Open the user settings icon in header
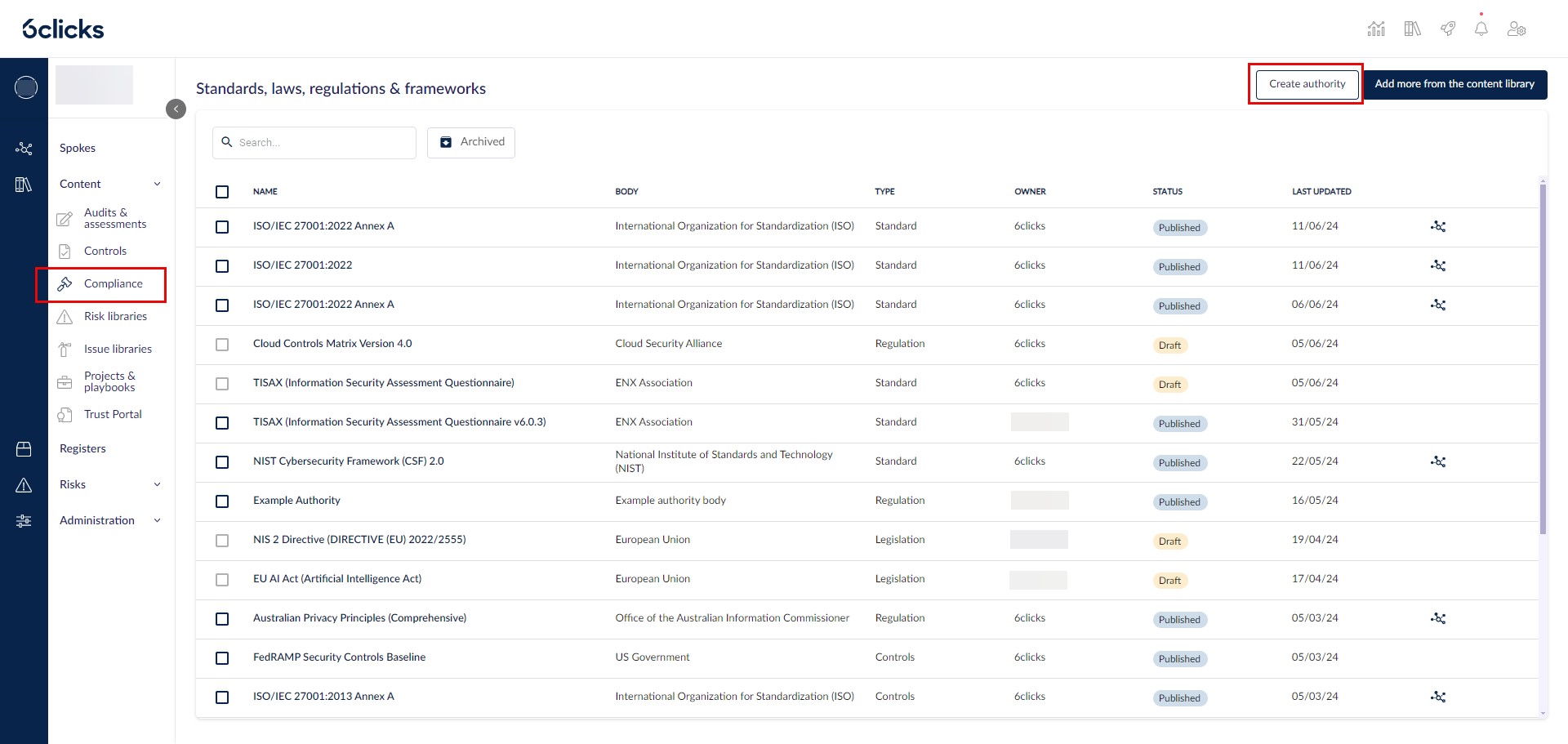Screen dimensions: 1568x744 pos(1517,29)
